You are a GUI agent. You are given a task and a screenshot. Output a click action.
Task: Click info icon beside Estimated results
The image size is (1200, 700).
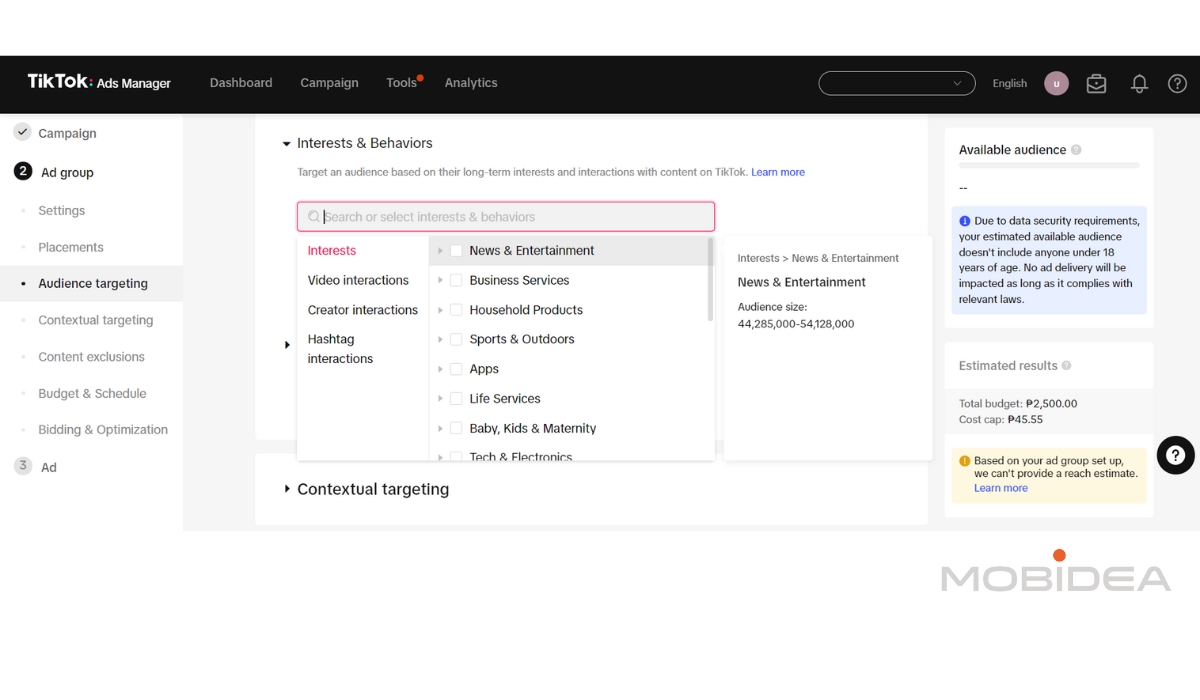[x=1066, y=366]
